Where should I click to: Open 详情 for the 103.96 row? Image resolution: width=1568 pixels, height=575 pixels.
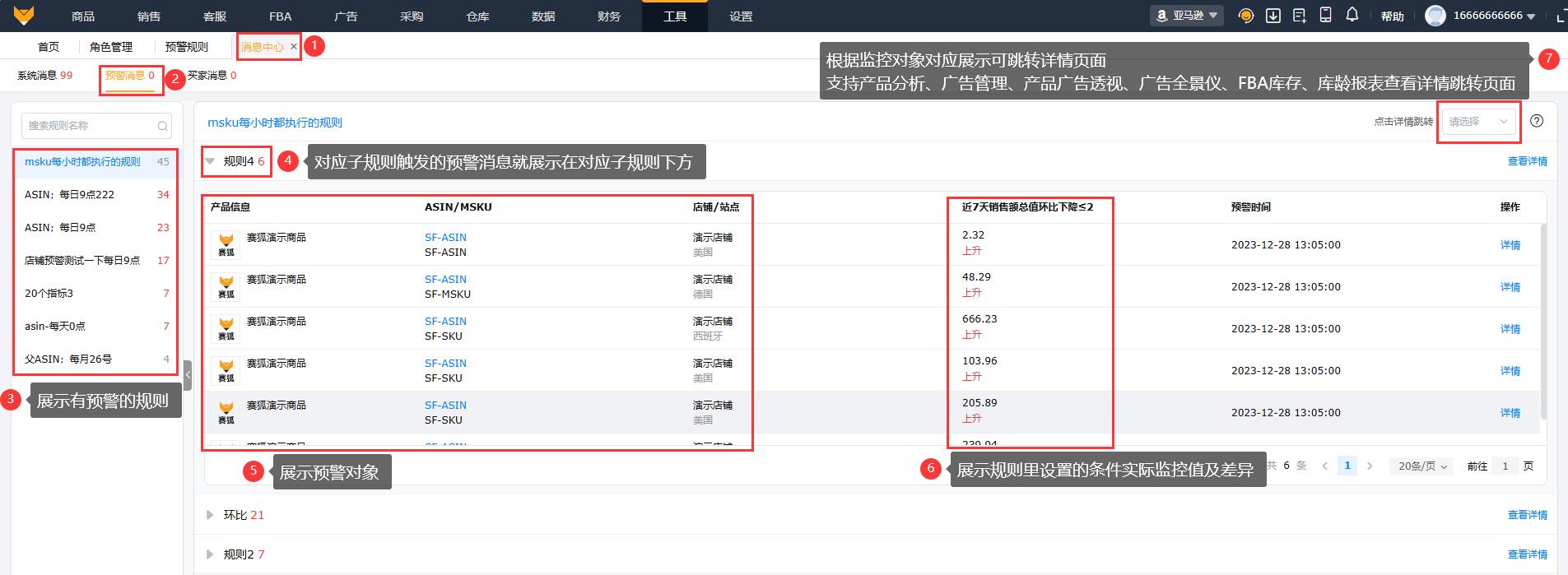pyautogui.click(x=1510, y=370)
